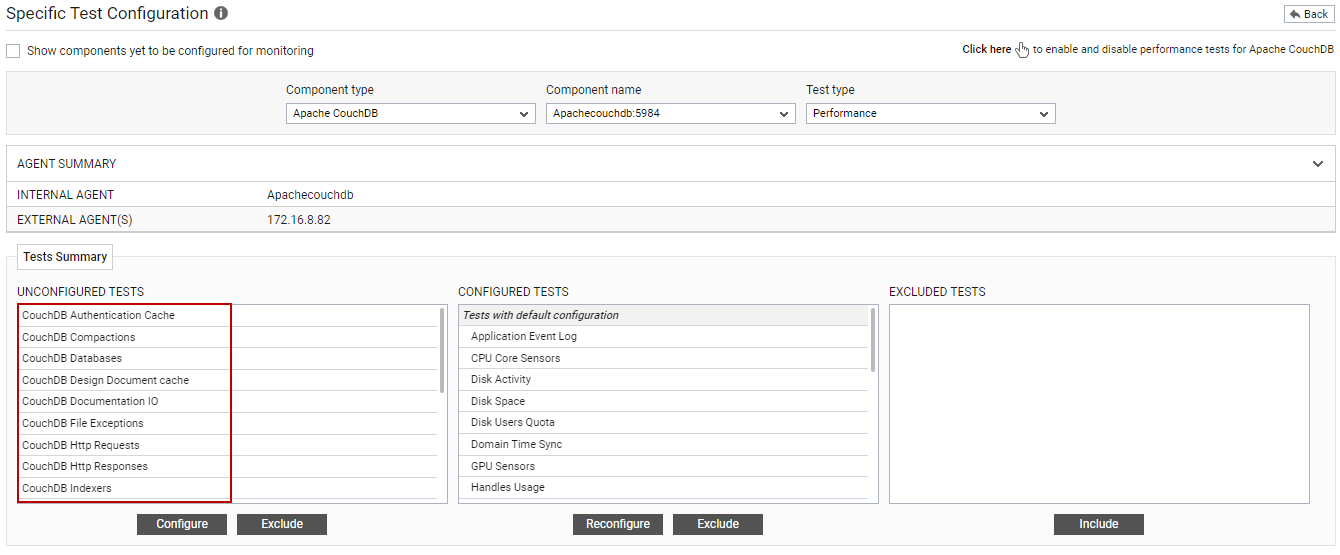Image resolution: width=1340 pixels, height=555 pixels.
Task: Select CouchDB Indexers test
Action: 228,489
